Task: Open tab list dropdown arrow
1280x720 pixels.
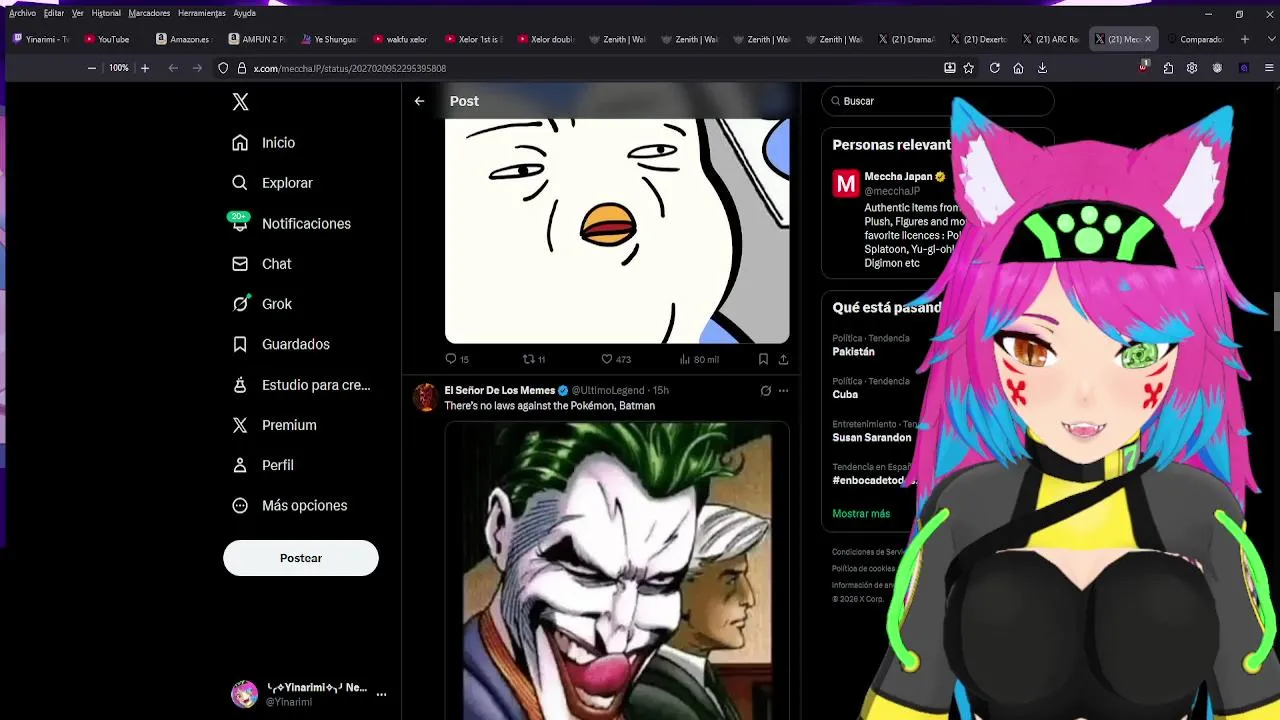Action: pos(1270,39)
